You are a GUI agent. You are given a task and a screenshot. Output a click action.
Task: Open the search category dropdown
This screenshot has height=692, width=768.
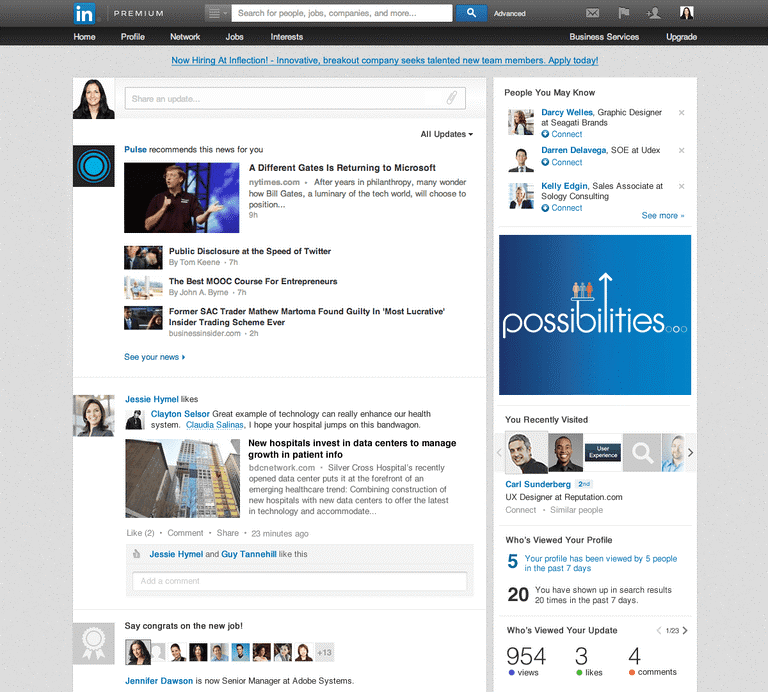click(217, 13)
